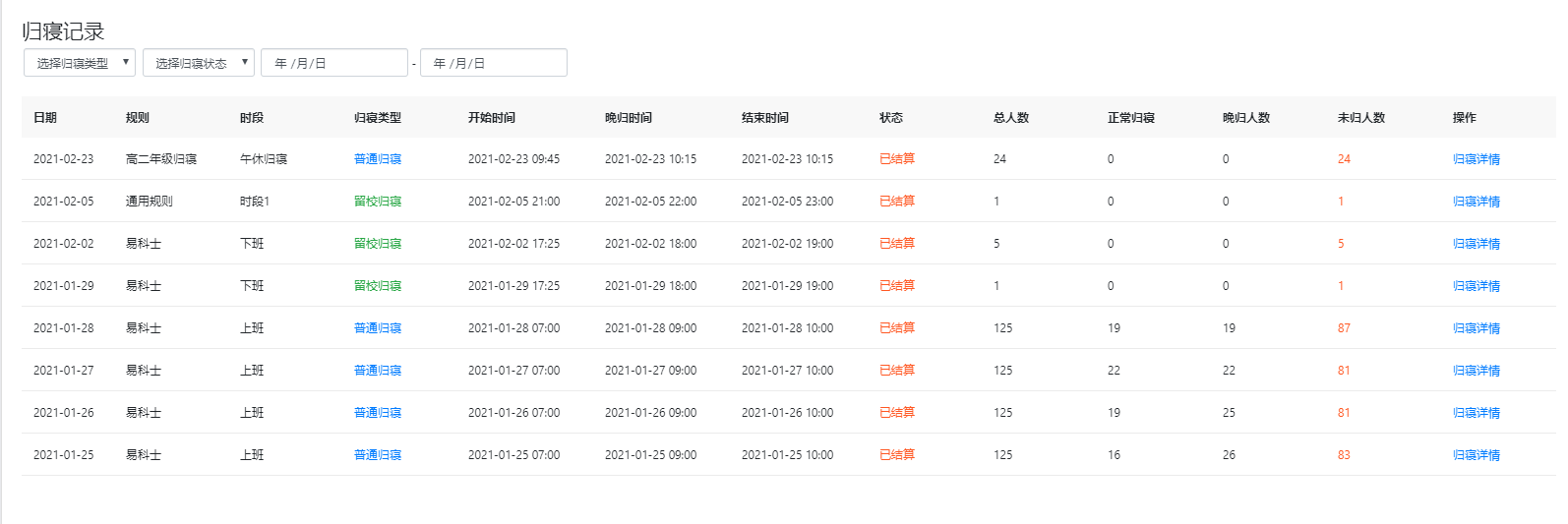Open 归寝详情 for 2021-02-05 record
The image size is (1568, 524).
tap(1476, 202)
